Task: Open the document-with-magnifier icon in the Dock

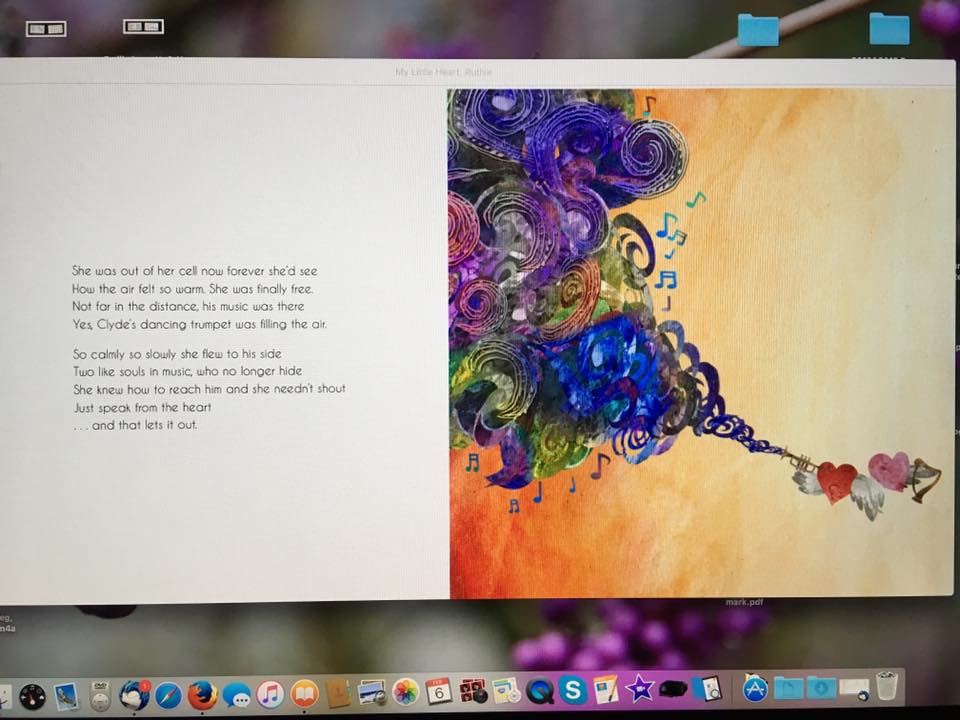Action: pos(707,688)
